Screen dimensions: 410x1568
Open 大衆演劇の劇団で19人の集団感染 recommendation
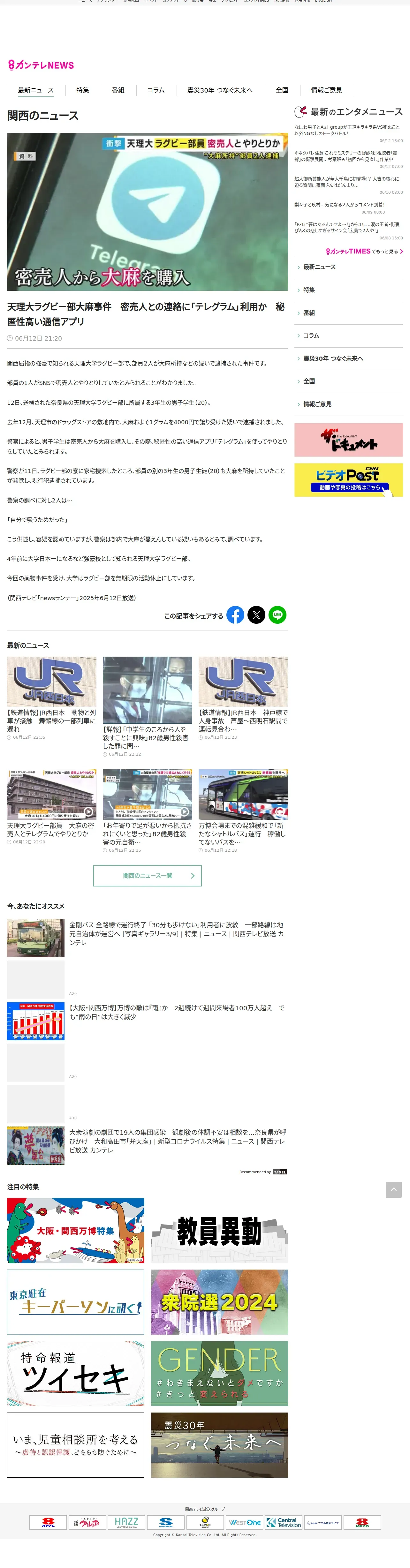pos(148,1146)
